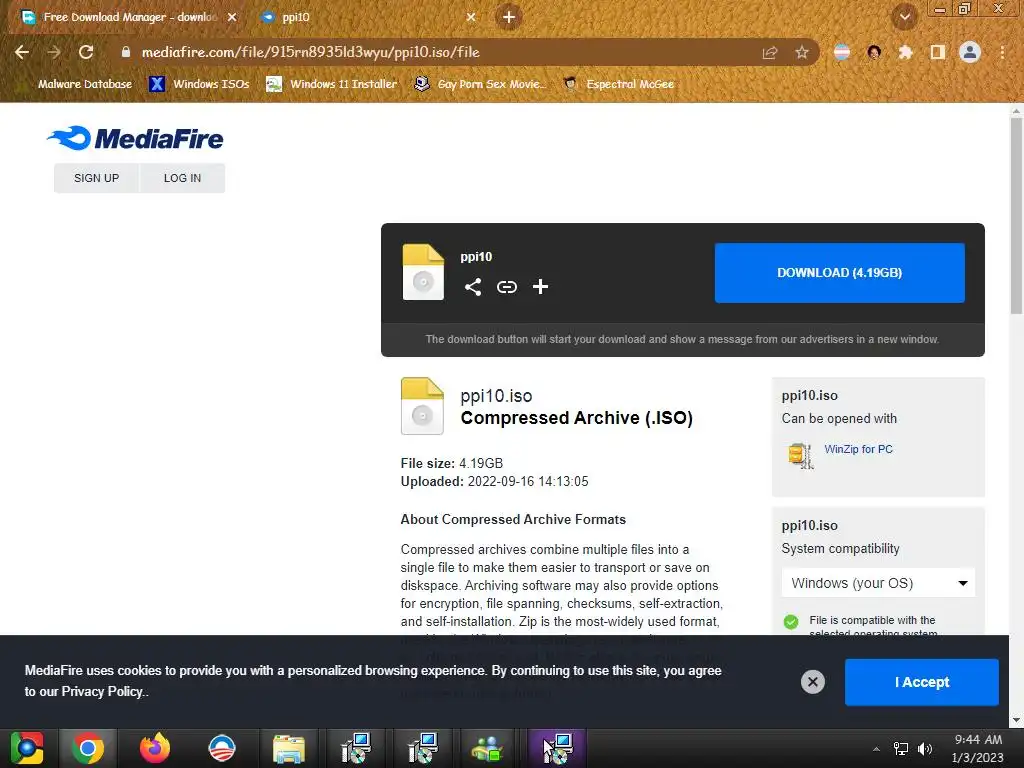Go forward in browser history
The width and height of the screenshot is (1024, 768).
54,52
